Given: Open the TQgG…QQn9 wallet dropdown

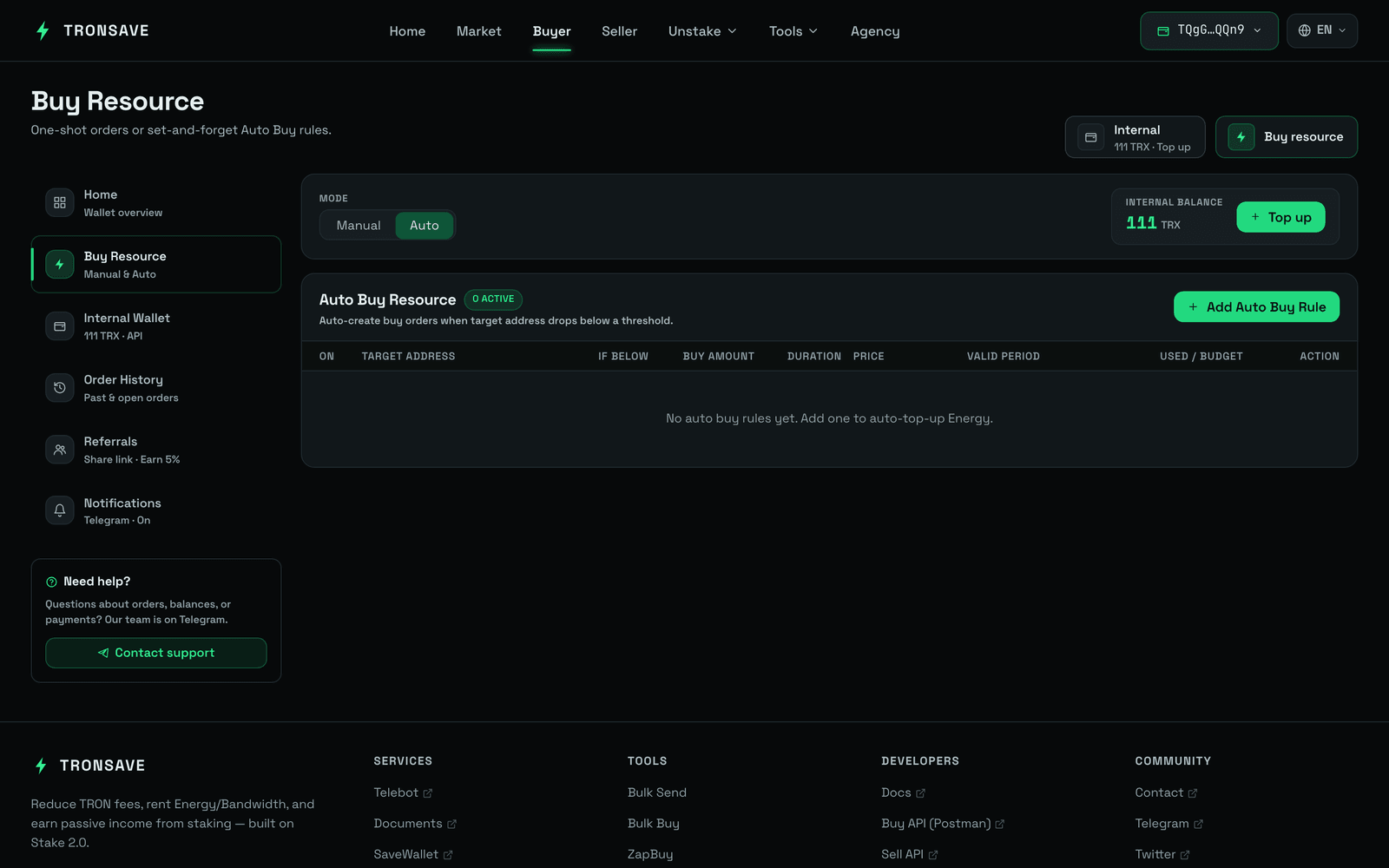Looking at the screenshot, I should [x=1209, y=30].
